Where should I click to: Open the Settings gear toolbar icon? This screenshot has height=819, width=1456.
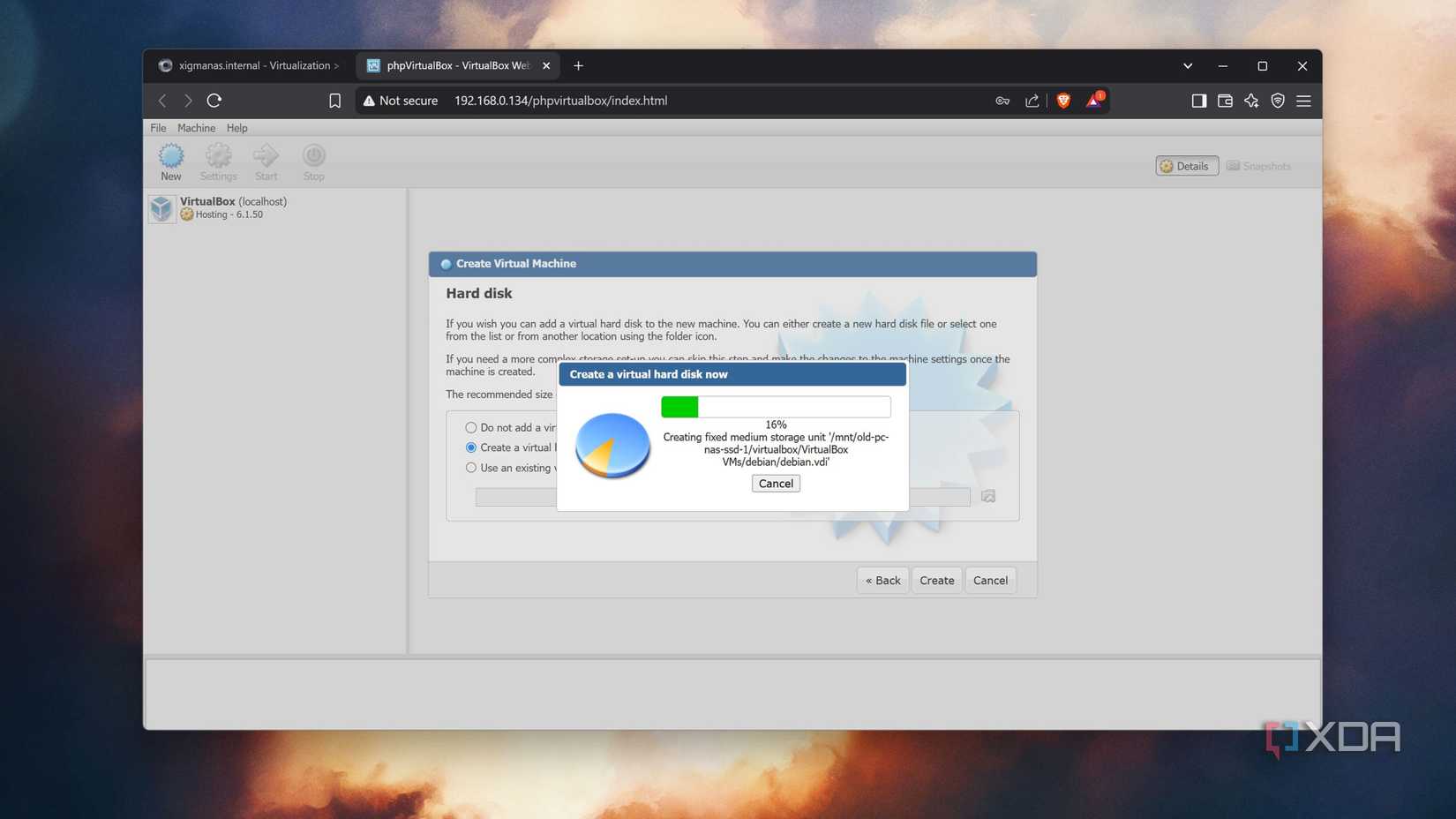click(x=218, y=162)
